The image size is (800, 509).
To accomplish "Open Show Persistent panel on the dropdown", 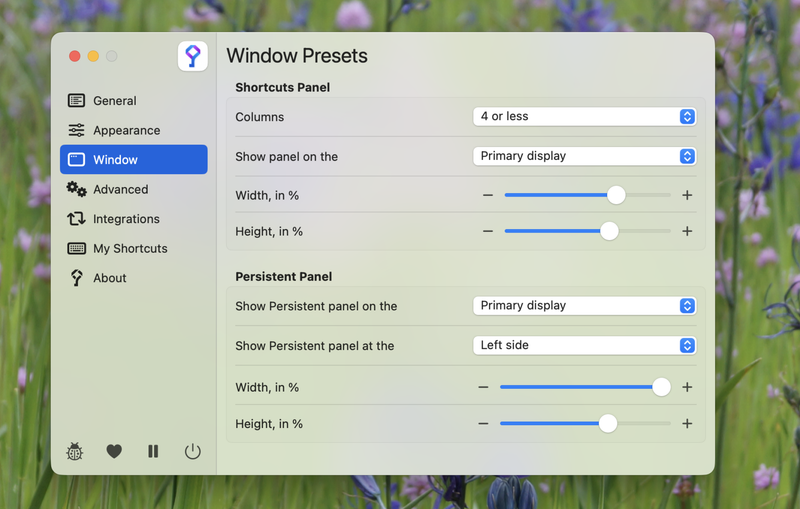I will coord(584,306).
